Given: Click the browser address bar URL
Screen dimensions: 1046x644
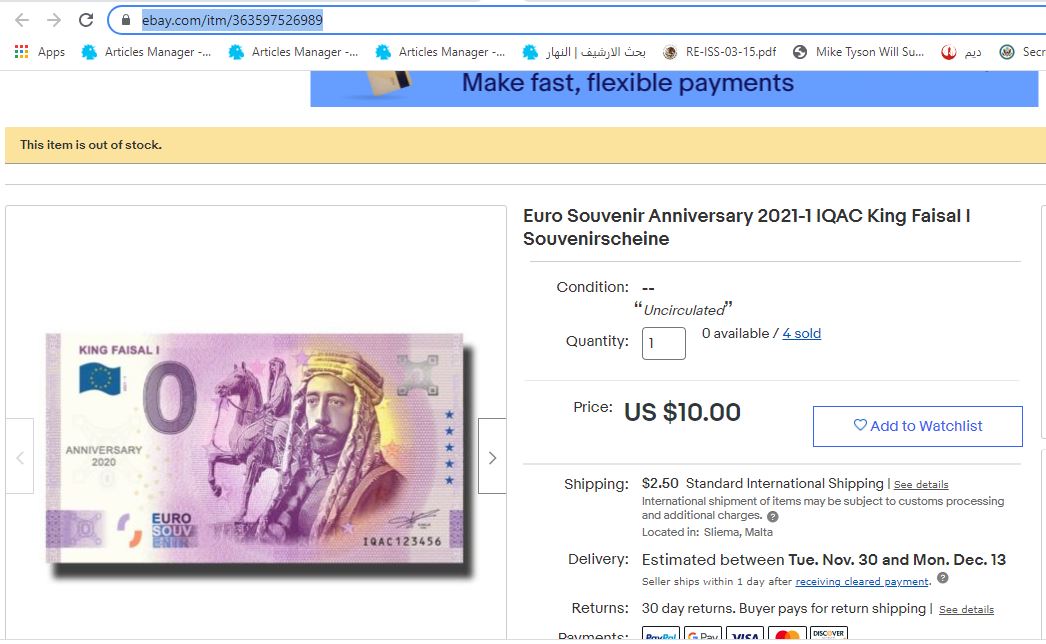Looking at the screenshot, I should tap(232, 20).
